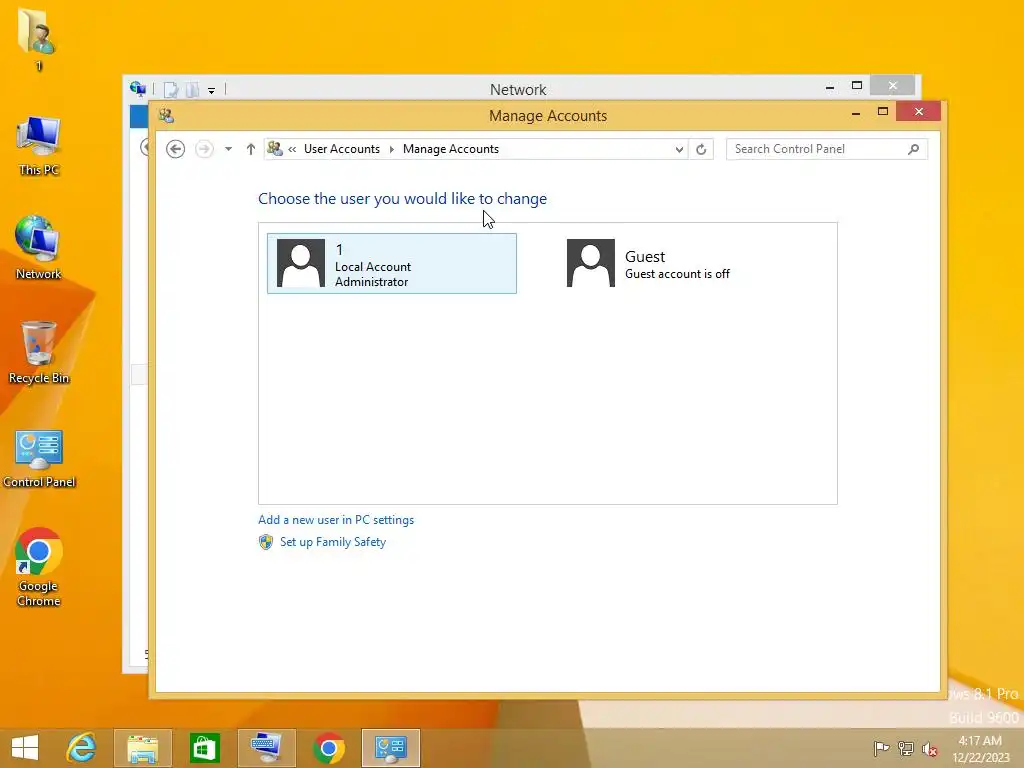Click the Network window title text

pyautogui.click(x=518, y=89)
